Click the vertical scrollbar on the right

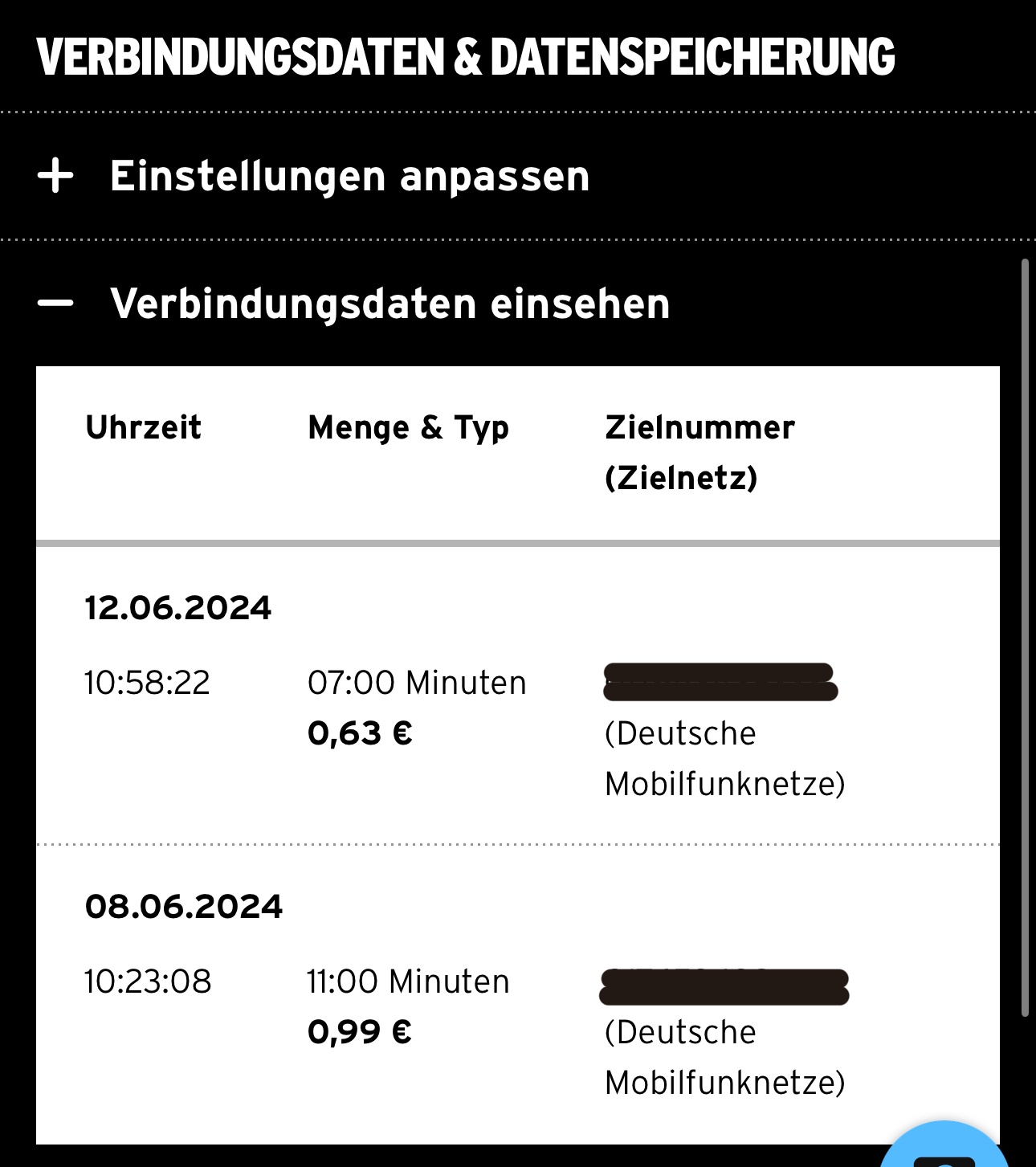tap(1025, 638)
